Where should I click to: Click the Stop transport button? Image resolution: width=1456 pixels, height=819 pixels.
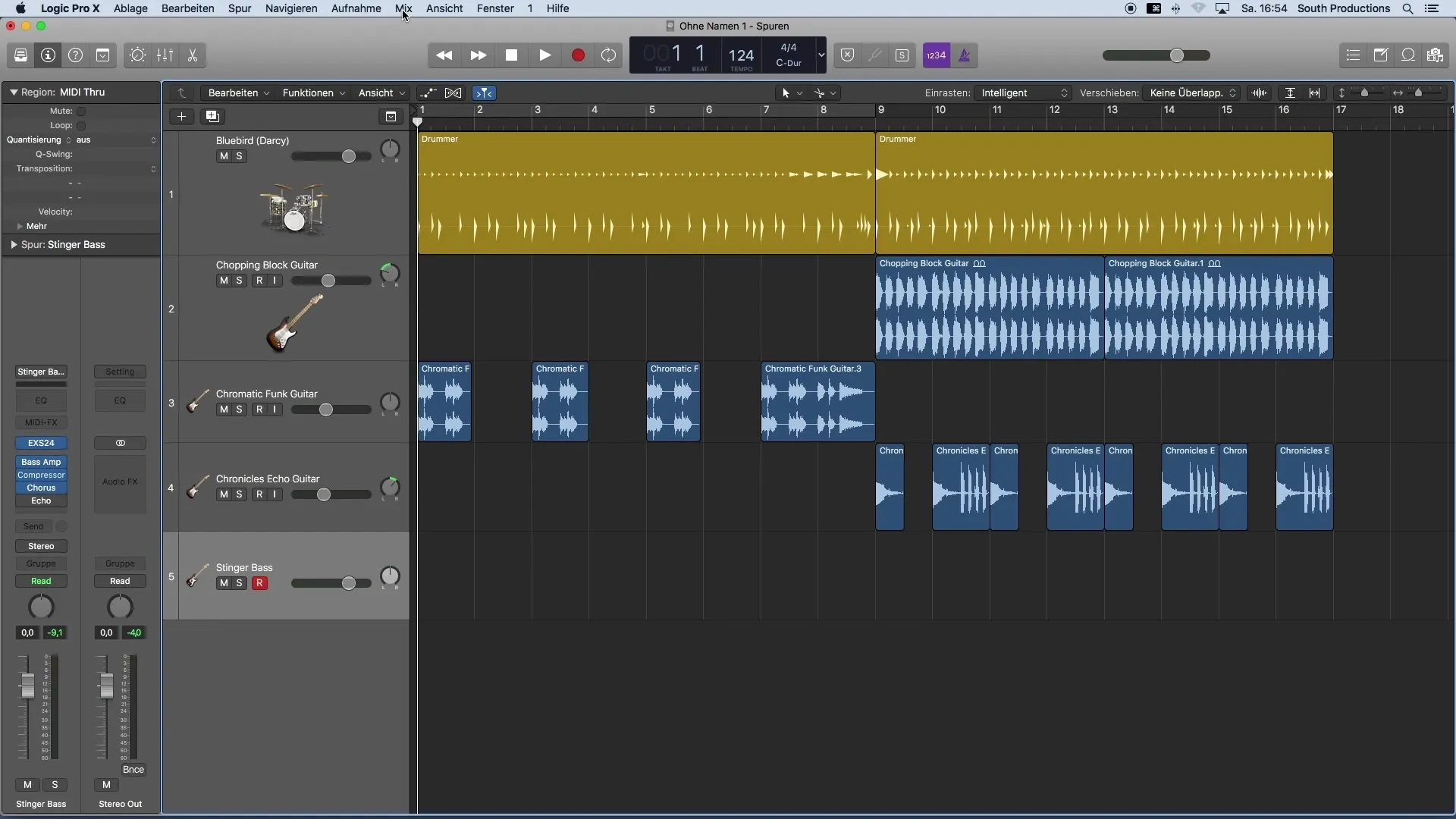point(511,55)
